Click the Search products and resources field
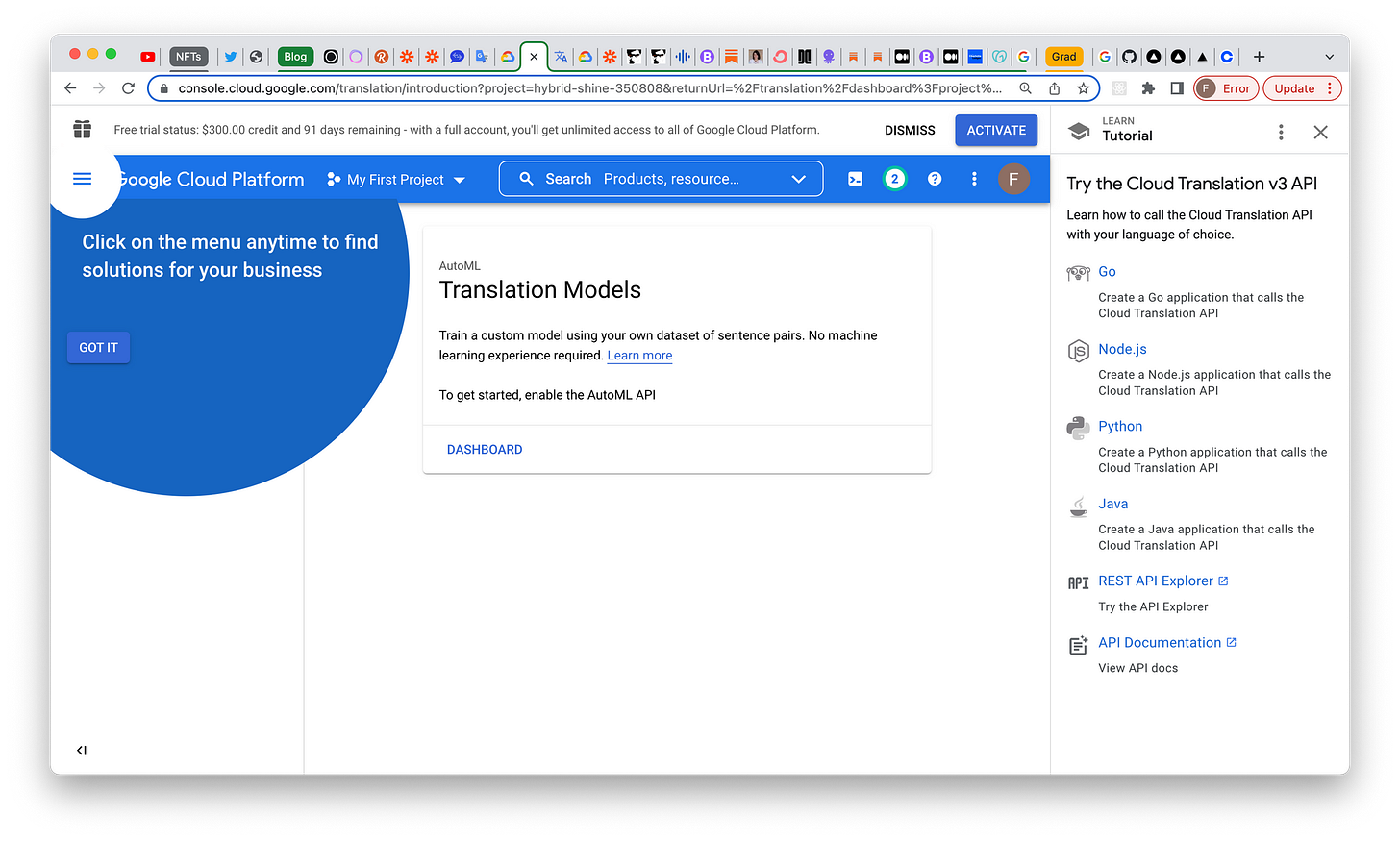Viewport: 1400px width, 841px height. pos(662,179)
